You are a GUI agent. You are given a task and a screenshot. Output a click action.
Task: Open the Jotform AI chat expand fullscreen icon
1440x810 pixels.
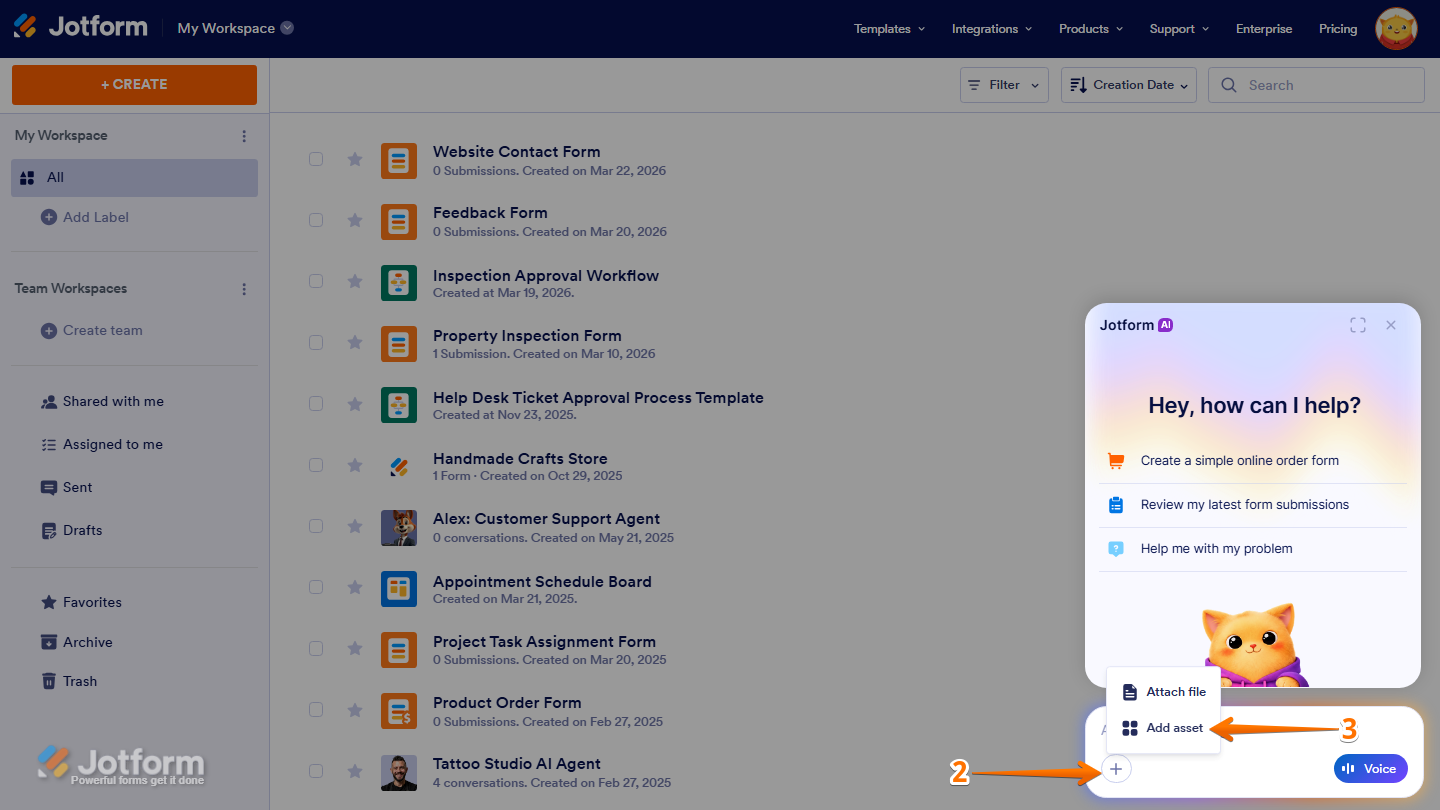[x=1357, y=324]
